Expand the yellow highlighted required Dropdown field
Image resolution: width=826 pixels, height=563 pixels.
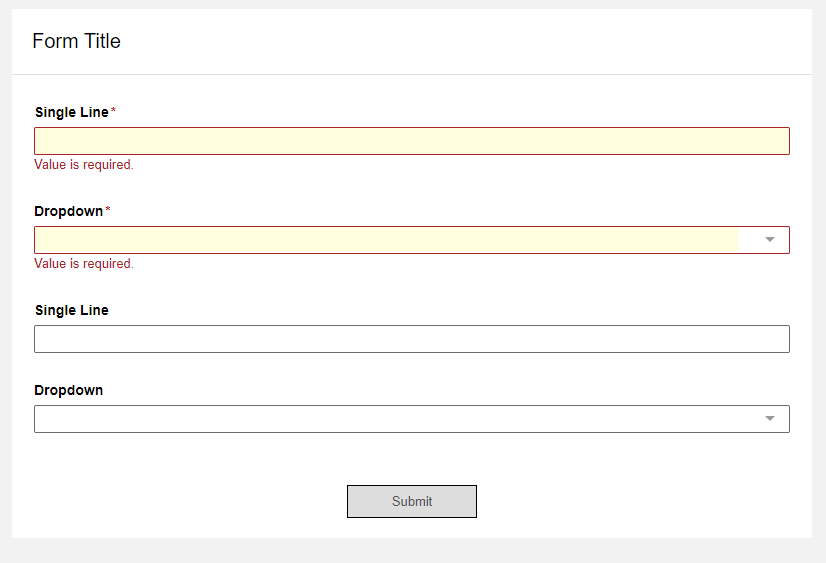(412, 240)
